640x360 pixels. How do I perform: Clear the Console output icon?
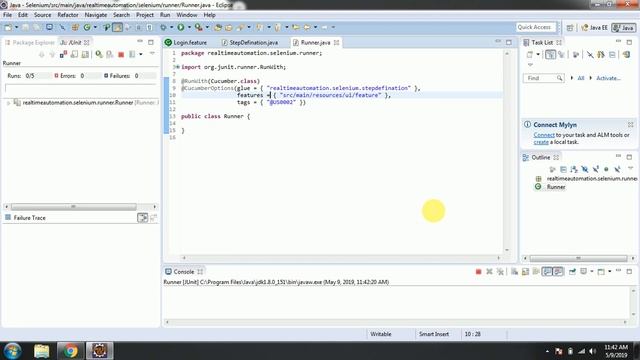[x=514, y=271]
